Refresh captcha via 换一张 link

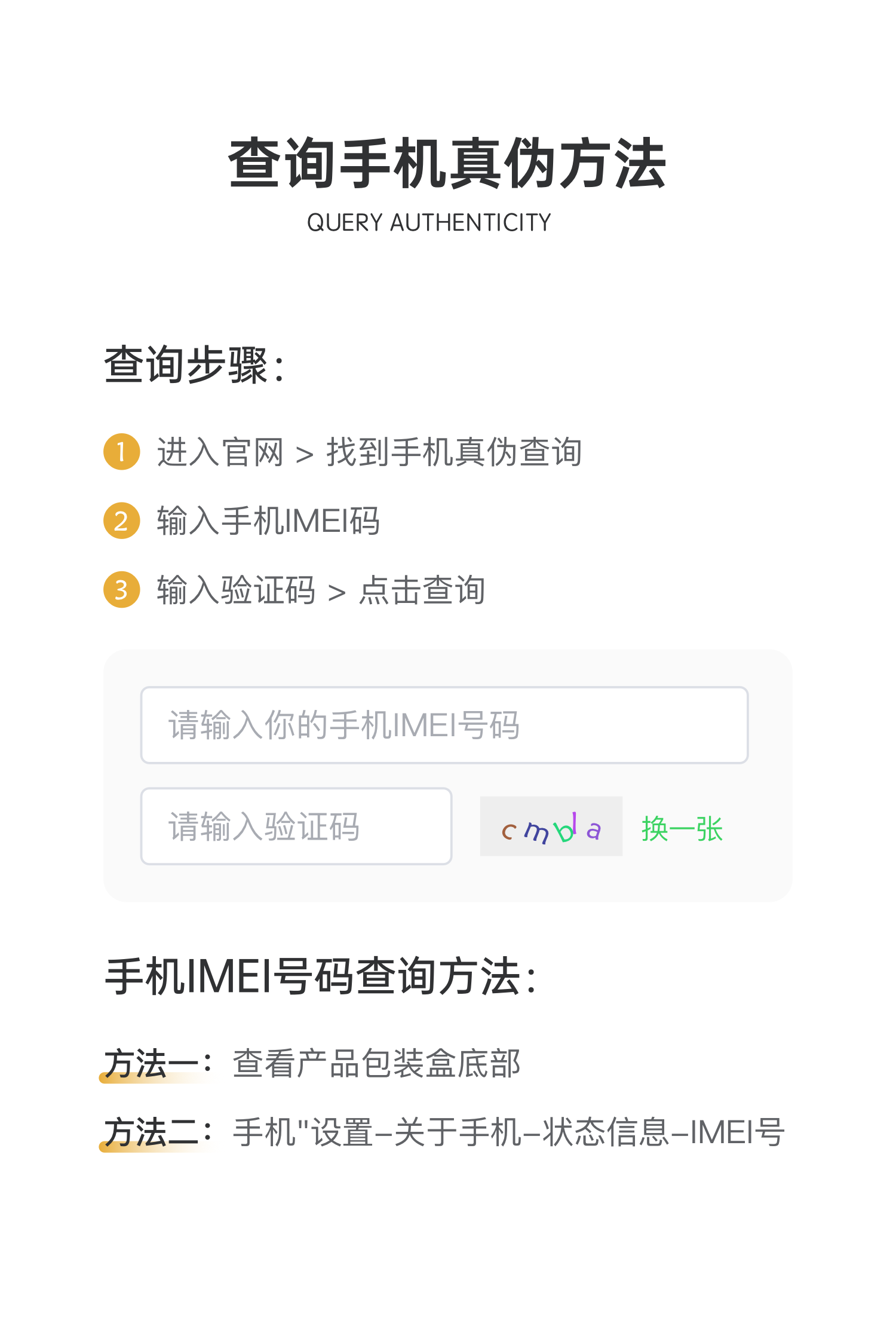click(x=682, y=829)
